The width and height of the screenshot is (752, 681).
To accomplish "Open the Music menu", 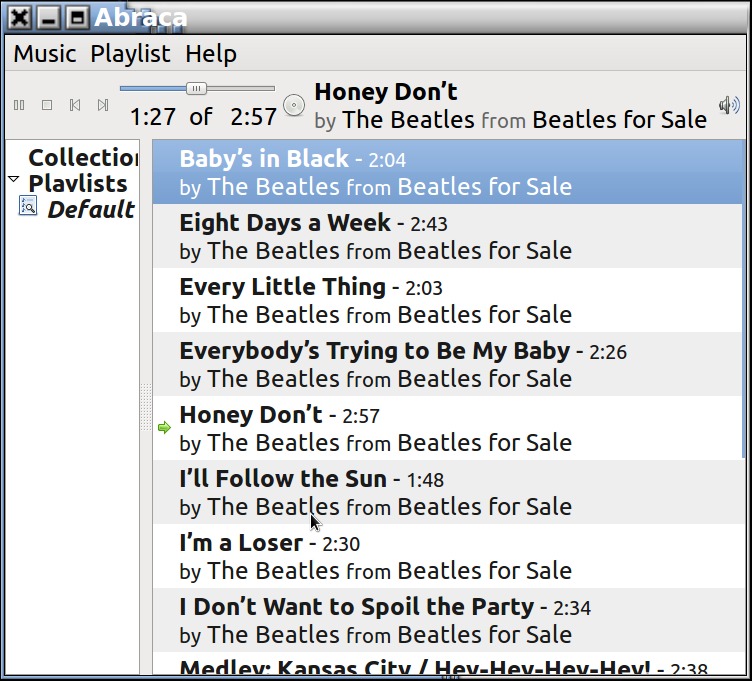I will tap(45, 53).
